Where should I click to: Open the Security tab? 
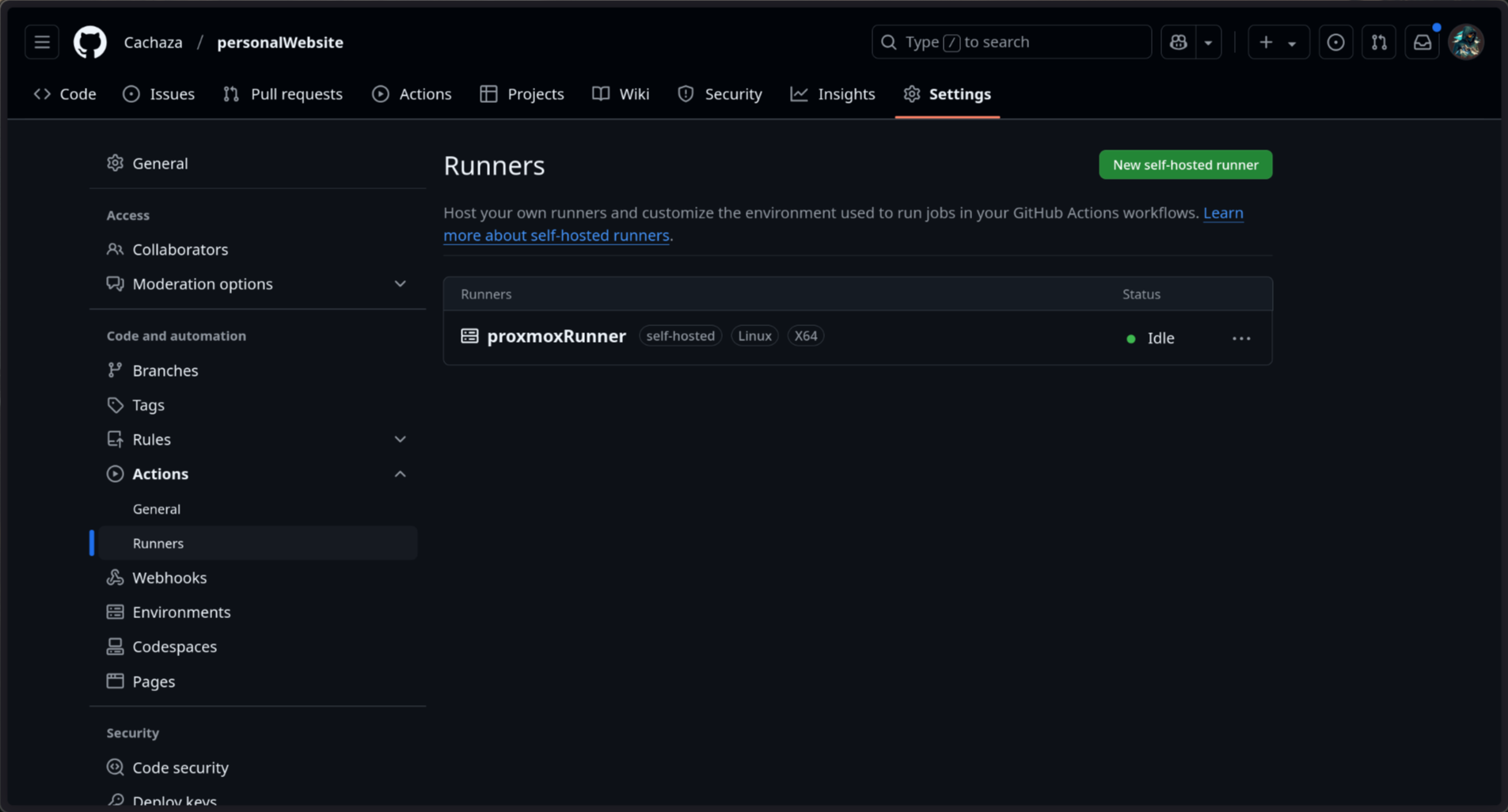pyautogui.click(x=720, y=93)
